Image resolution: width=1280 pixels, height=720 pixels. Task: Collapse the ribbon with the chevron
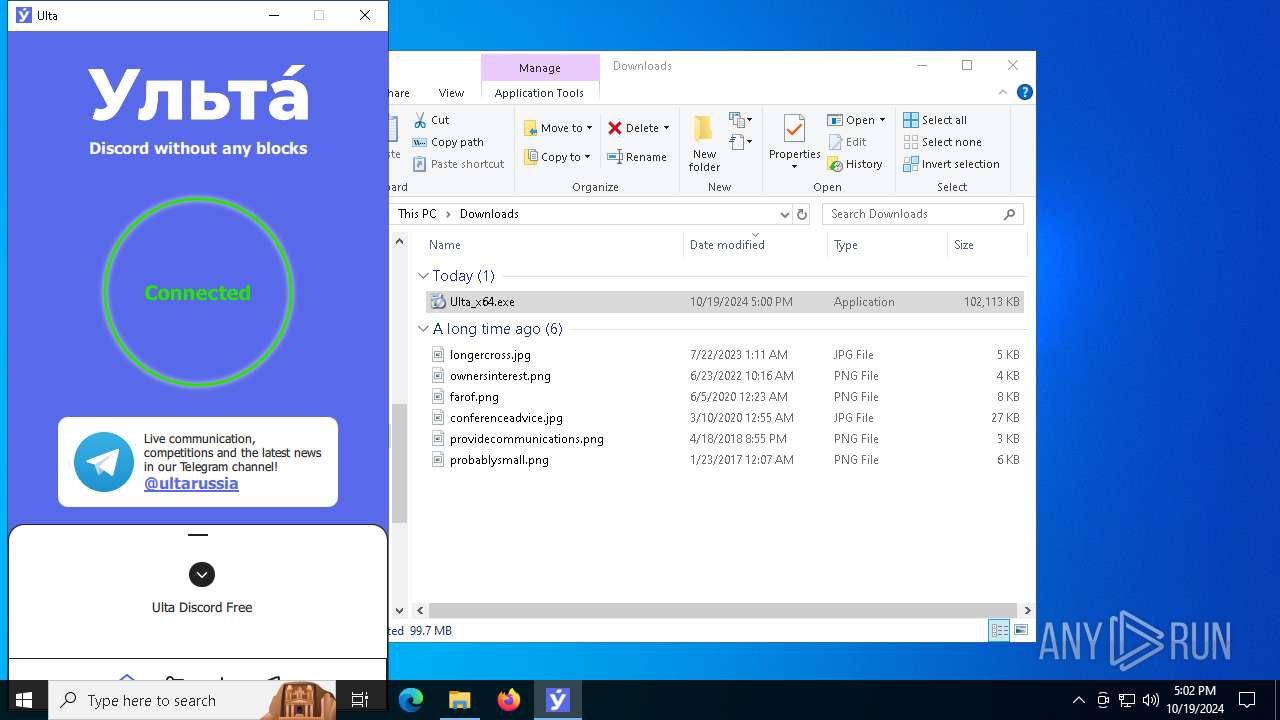point(1002,92)
